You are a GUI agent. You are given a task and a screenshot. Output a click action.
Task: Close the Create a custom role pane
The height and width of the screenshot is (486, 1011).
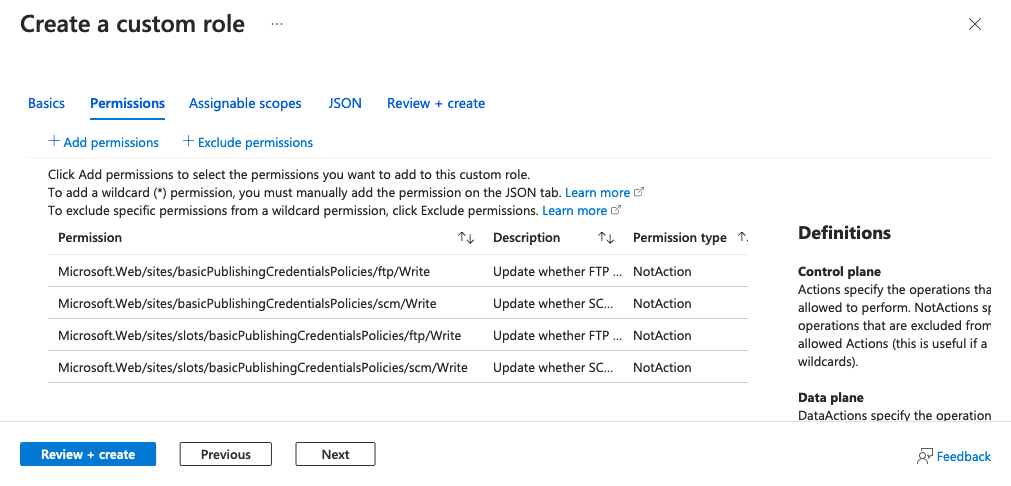975,24
